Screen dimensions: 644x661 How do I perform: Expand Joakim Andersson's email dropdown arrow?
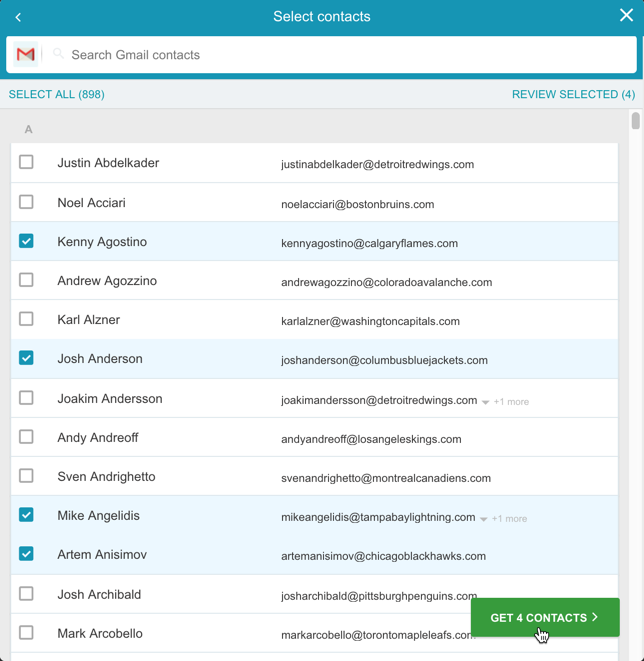pyautogui.click(x=485, y=402)
